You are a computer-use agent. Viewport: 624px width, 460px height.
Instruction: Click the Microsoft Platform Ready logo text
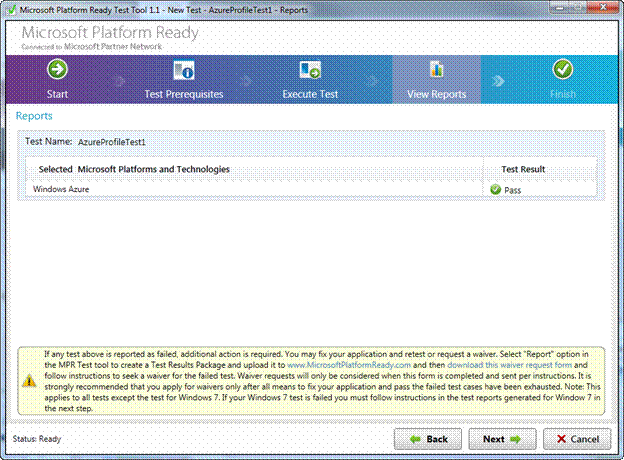tap(110, 33)
